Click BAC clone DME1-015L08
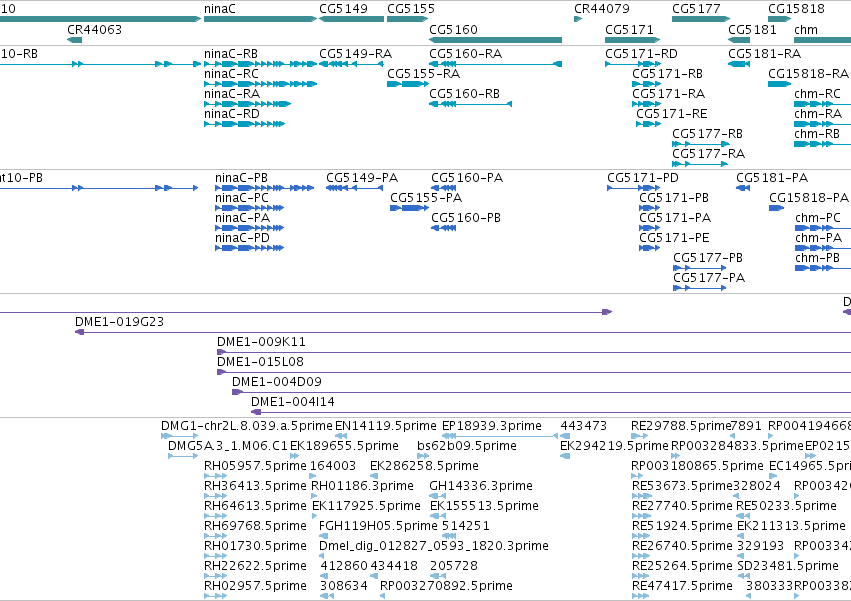Image resolution: width=851 pixels, height=601 pixels. pyautogui.click(x=534, y=372)
